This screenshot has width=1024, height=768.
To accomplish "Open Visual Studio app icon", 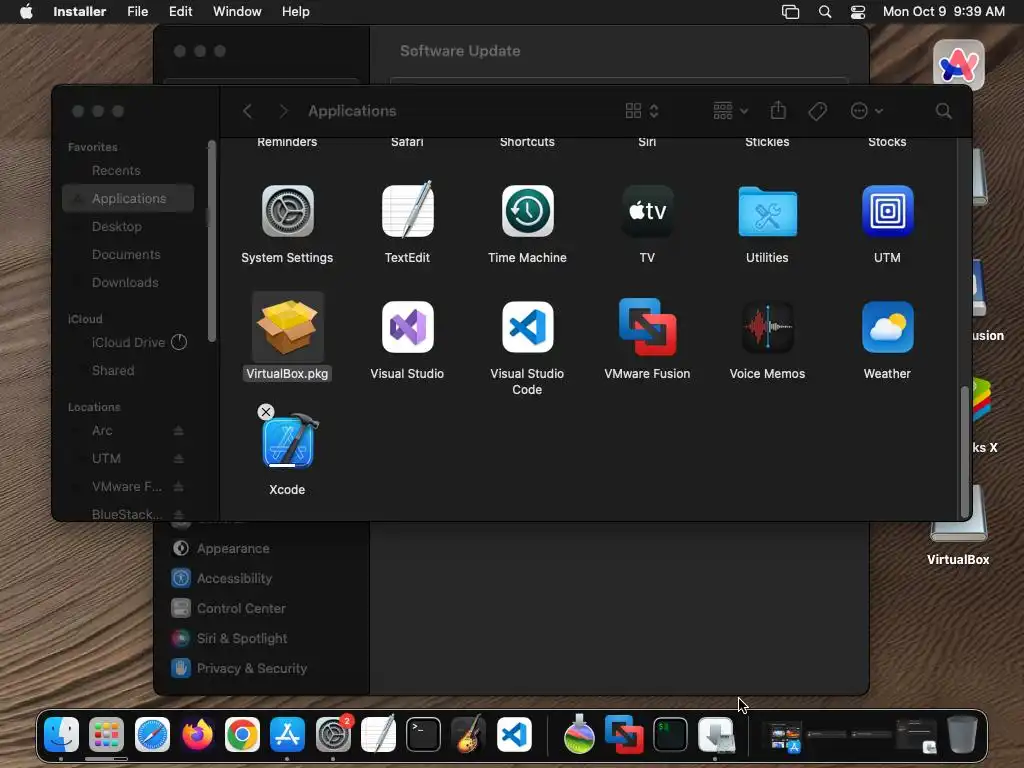I will pyautogui.click(x=408, y=327).
